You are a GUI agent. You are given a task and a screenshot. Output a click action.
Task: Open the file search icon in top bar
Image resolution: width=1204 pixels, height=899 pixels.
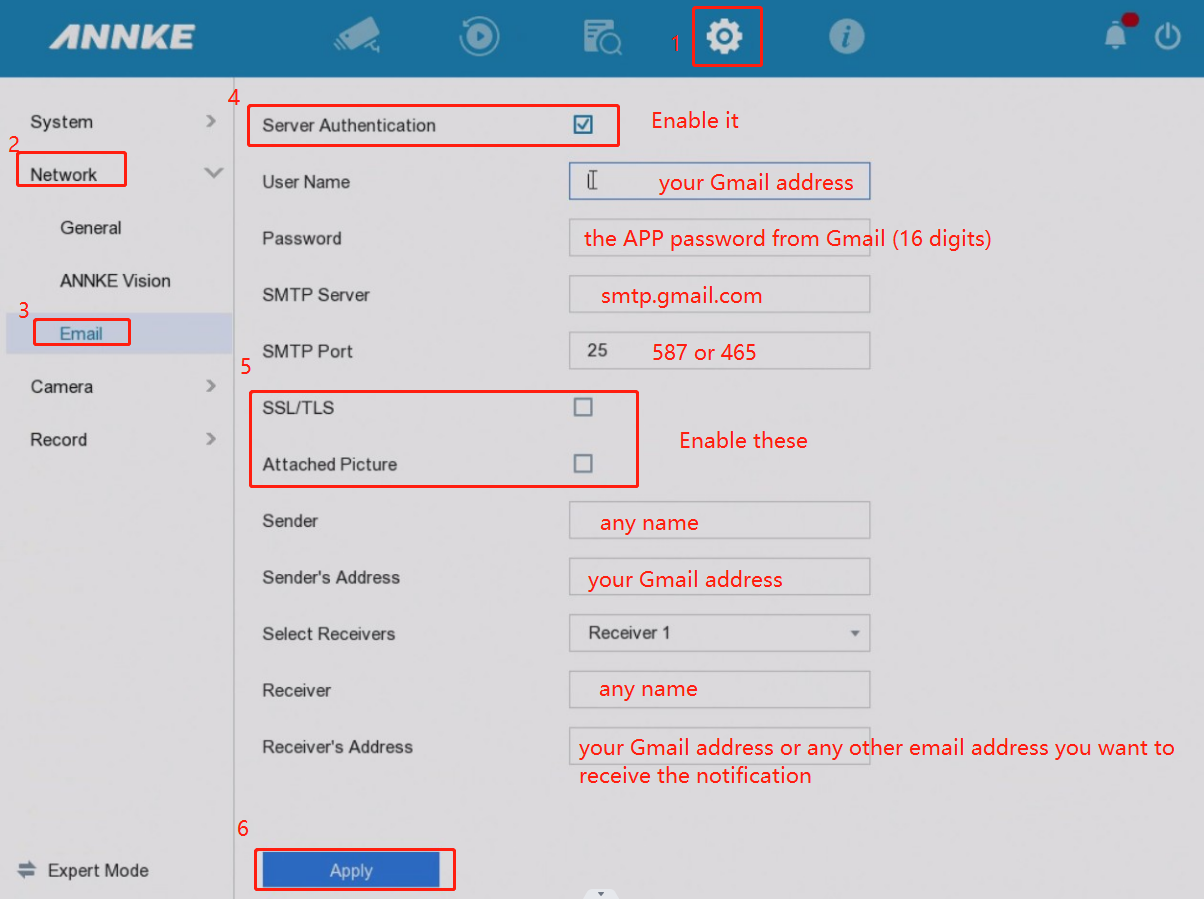pyautogui.click(x=602, y=37)
